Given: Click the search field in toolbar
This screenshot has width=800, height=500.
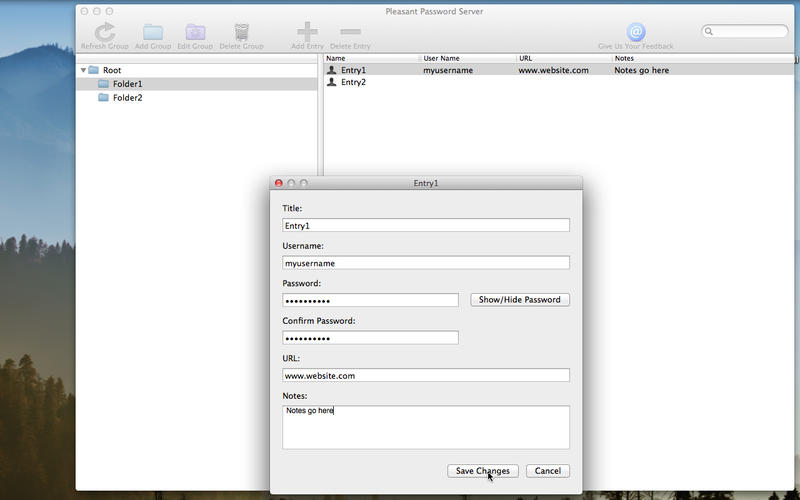Looking at the screenshot, I should click(750, 32).
